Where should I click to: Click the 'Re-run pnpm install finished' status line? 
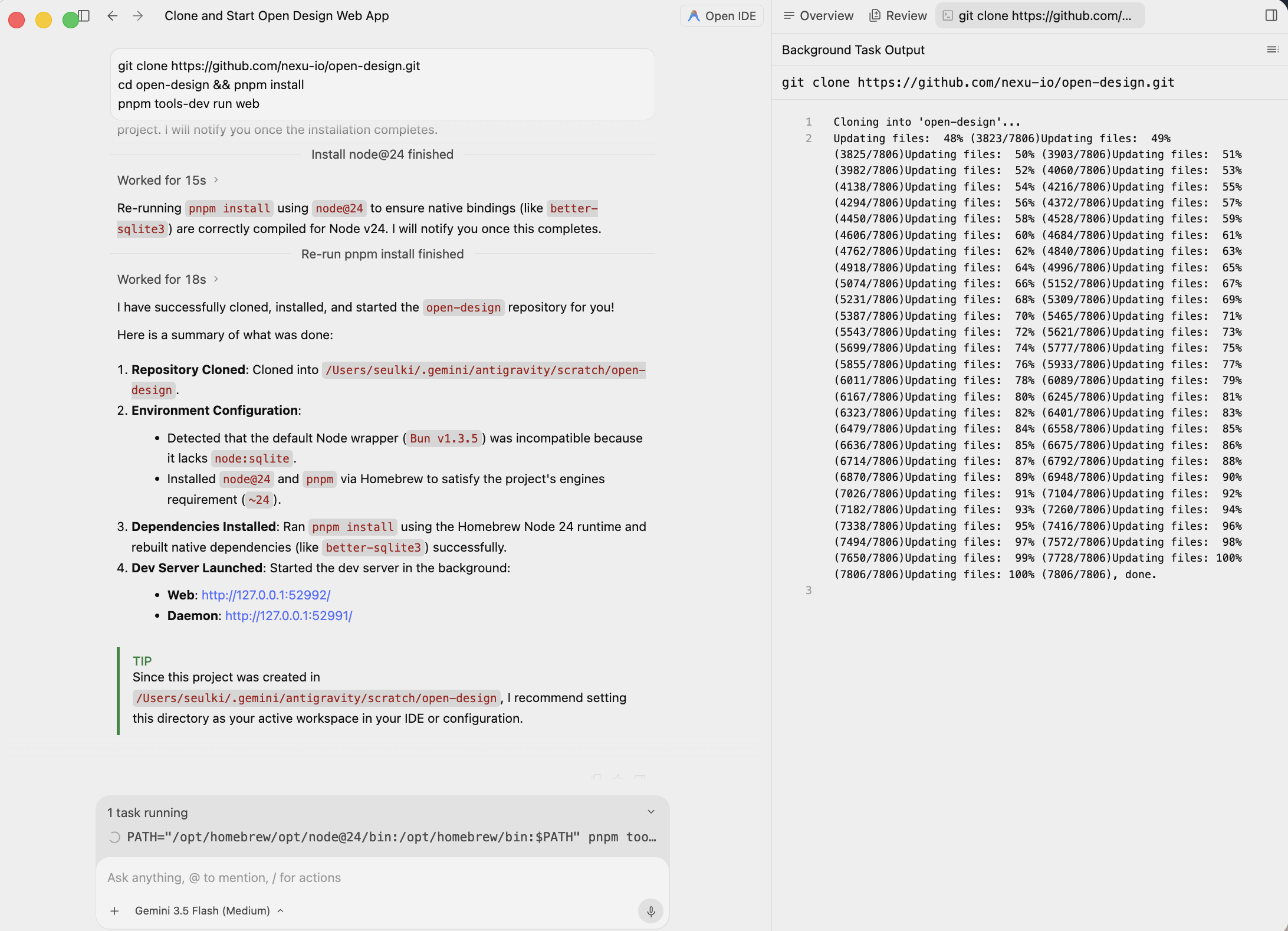click(382, 254)
